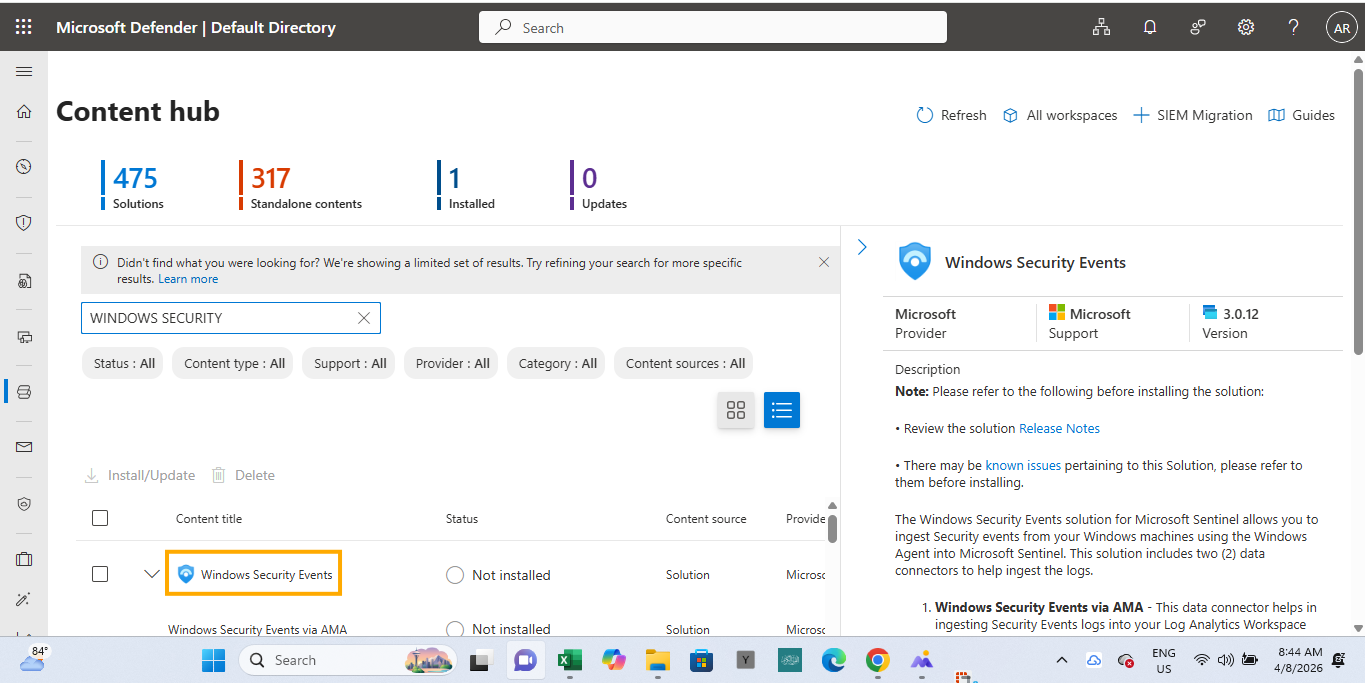Click Refresh in the Content hub
Viewport: 1365px width, 683px height.
pyautogui.click(x=951, y=115)
